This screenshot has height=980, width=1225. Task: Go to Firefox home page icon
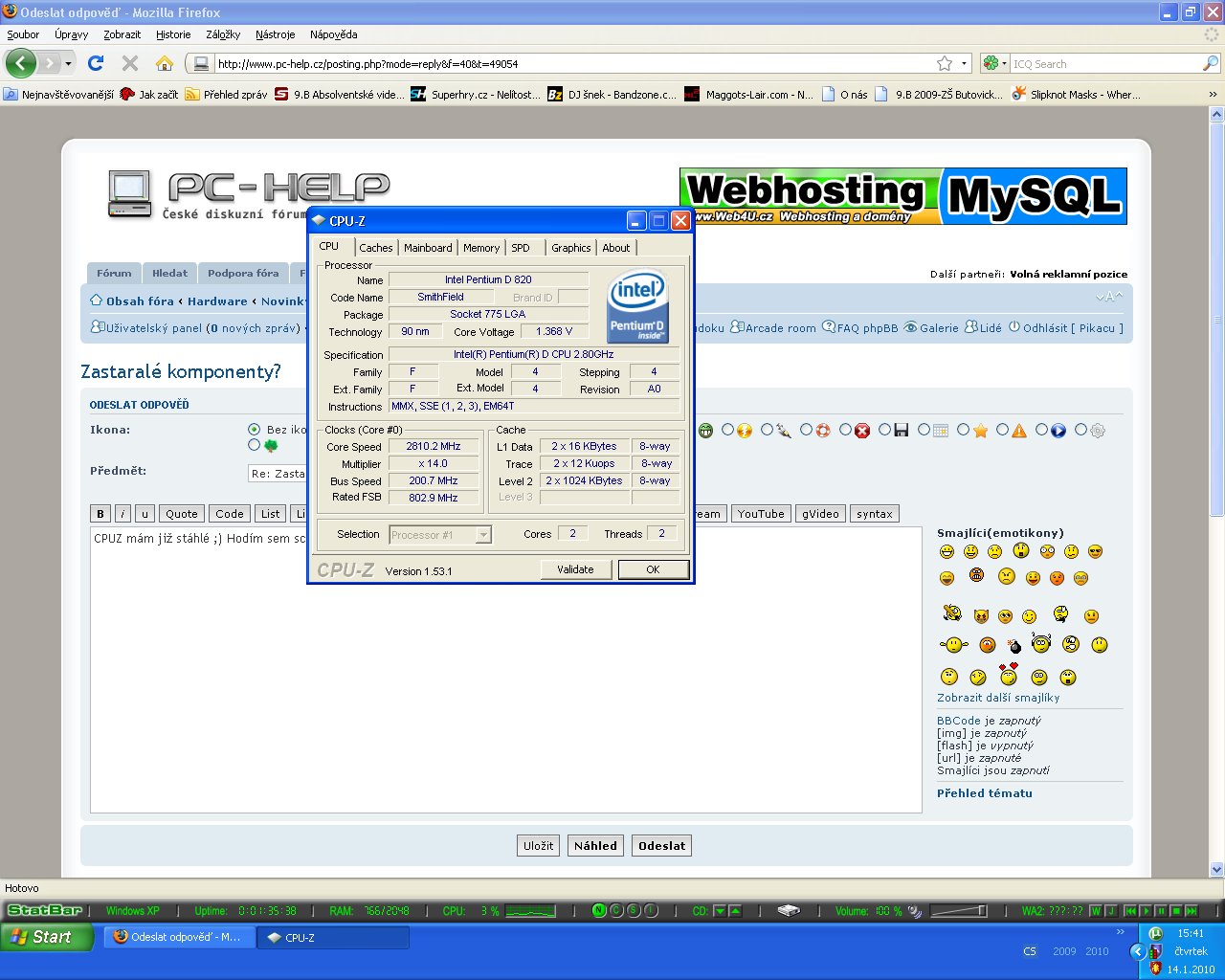pos(165,63)
